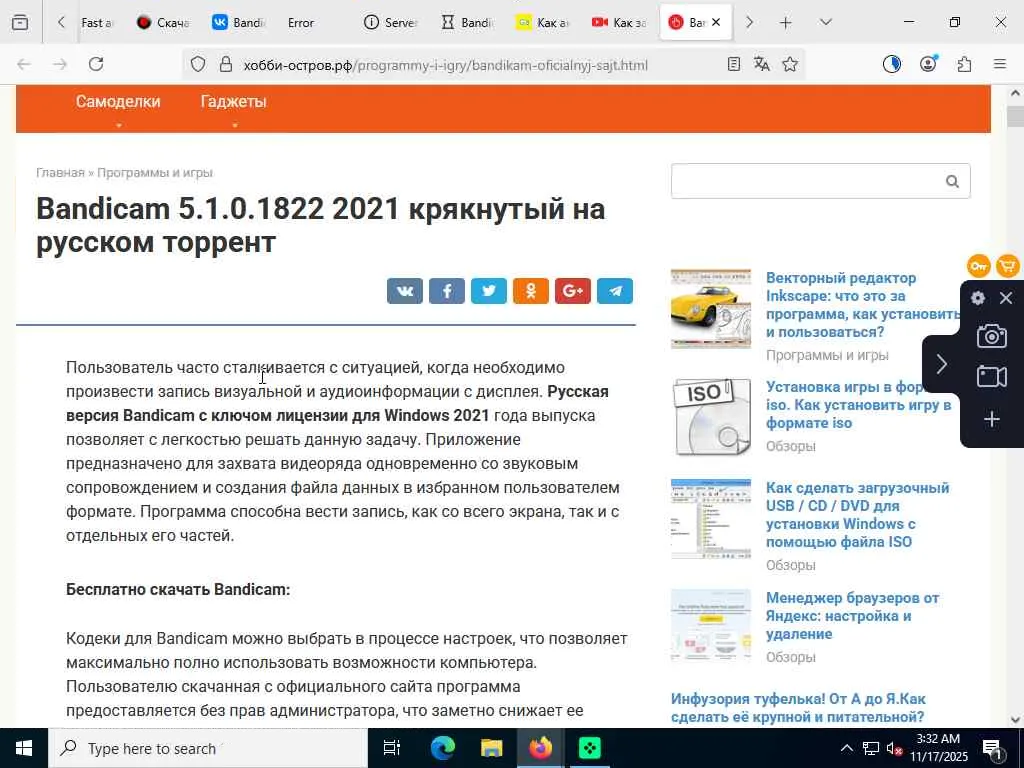Viewport: 1024px width, 768px height.
Task: Open the Гаджеты menu
Action: click(x=233, y=102)
